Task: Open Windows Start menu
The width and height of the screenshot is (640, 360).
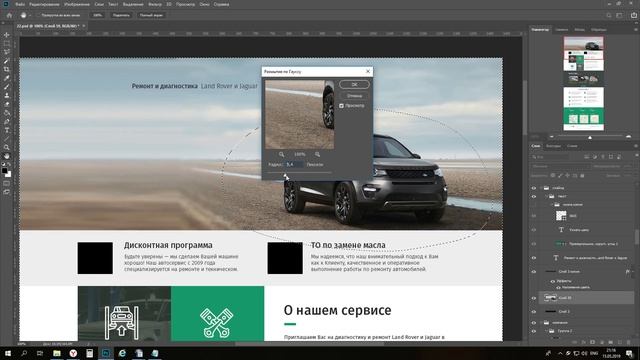Action: (x=7, y=353)
